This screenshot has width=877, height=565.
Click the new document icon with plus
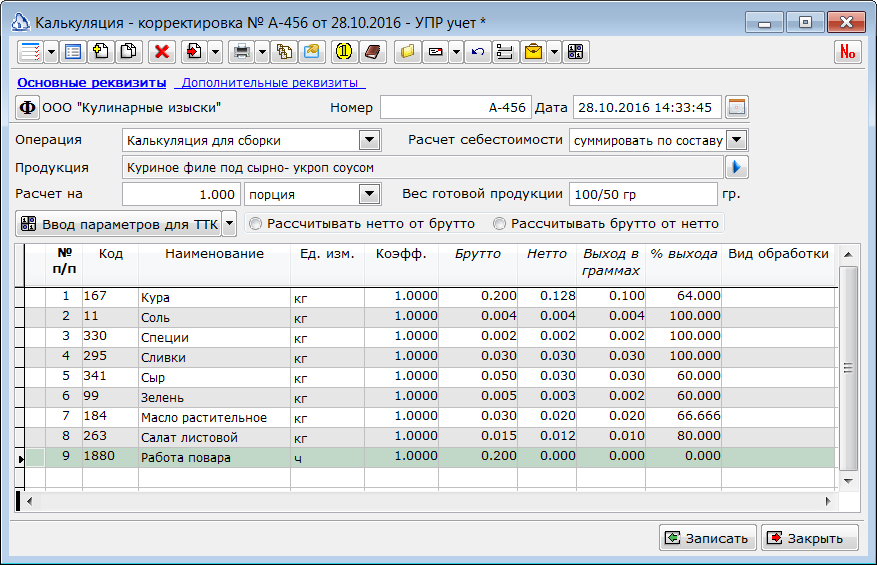101,52
